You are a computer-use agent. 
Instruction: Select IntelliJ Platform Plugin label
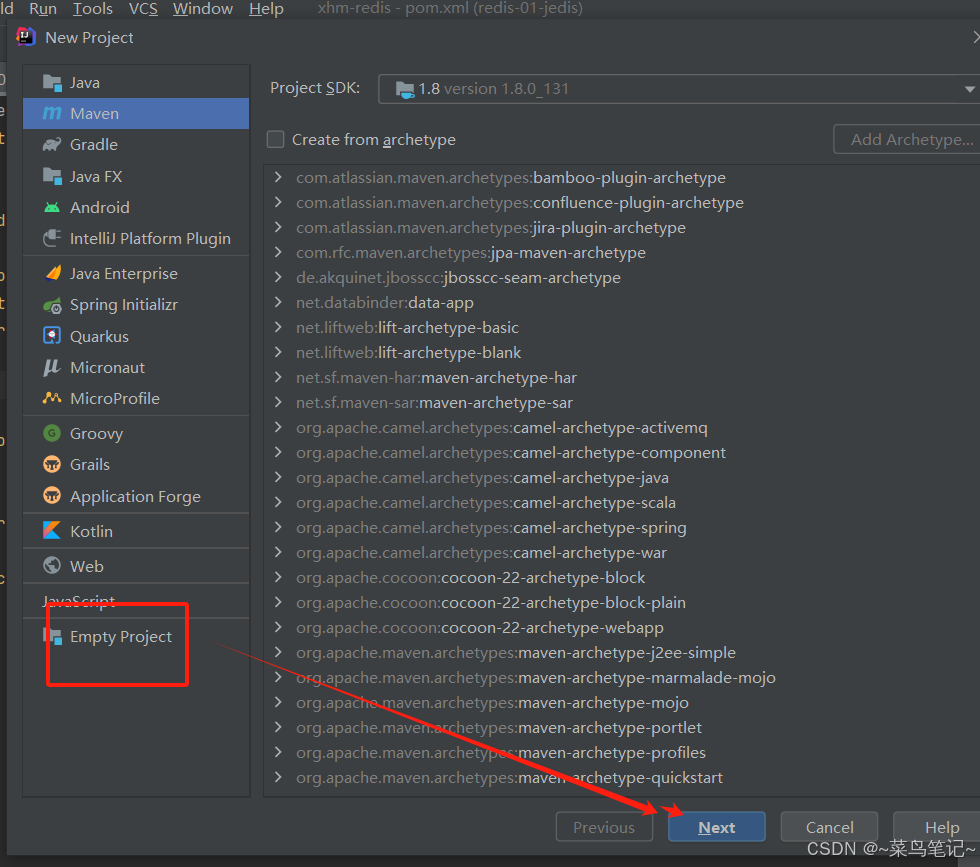point(150,238)
